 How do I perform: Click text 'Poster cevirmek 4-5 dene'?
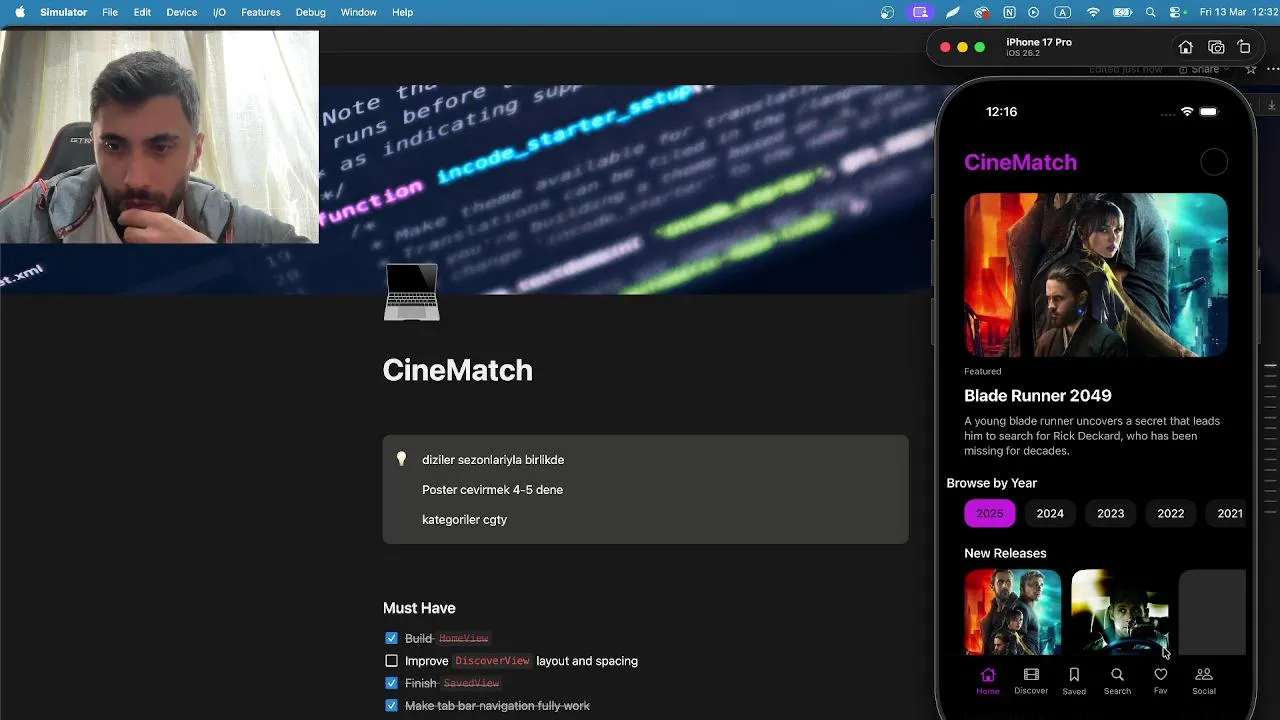tap(492, 490)
